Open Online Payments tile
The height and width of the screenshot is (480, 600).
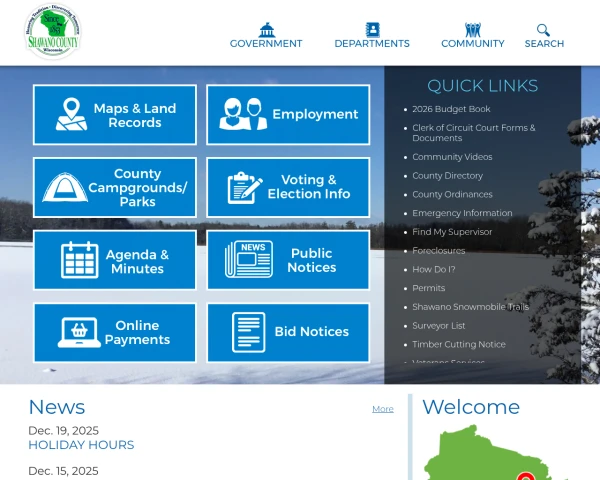pos(115,333)
